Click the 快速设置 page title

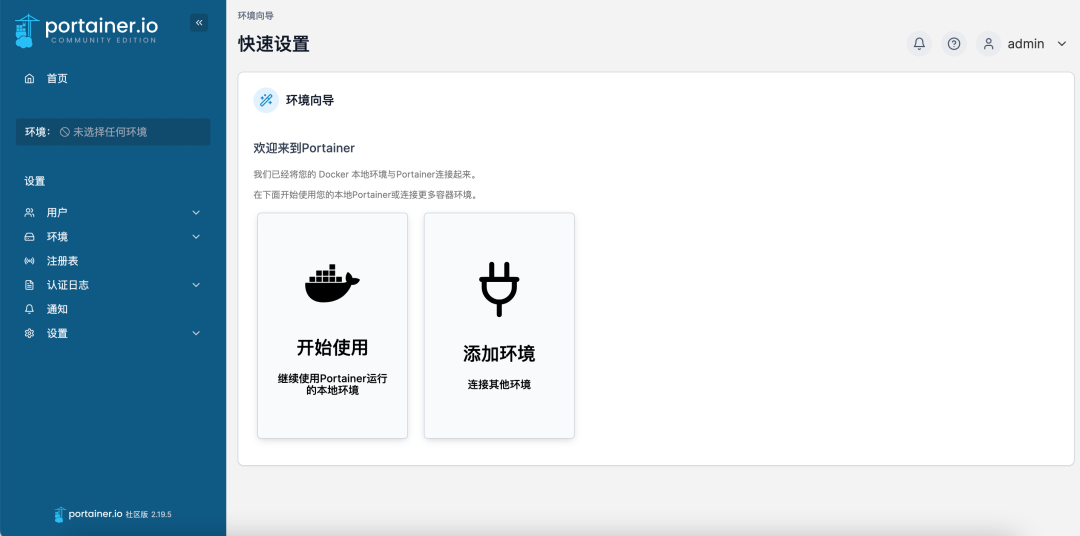click(x=274, y=44)
